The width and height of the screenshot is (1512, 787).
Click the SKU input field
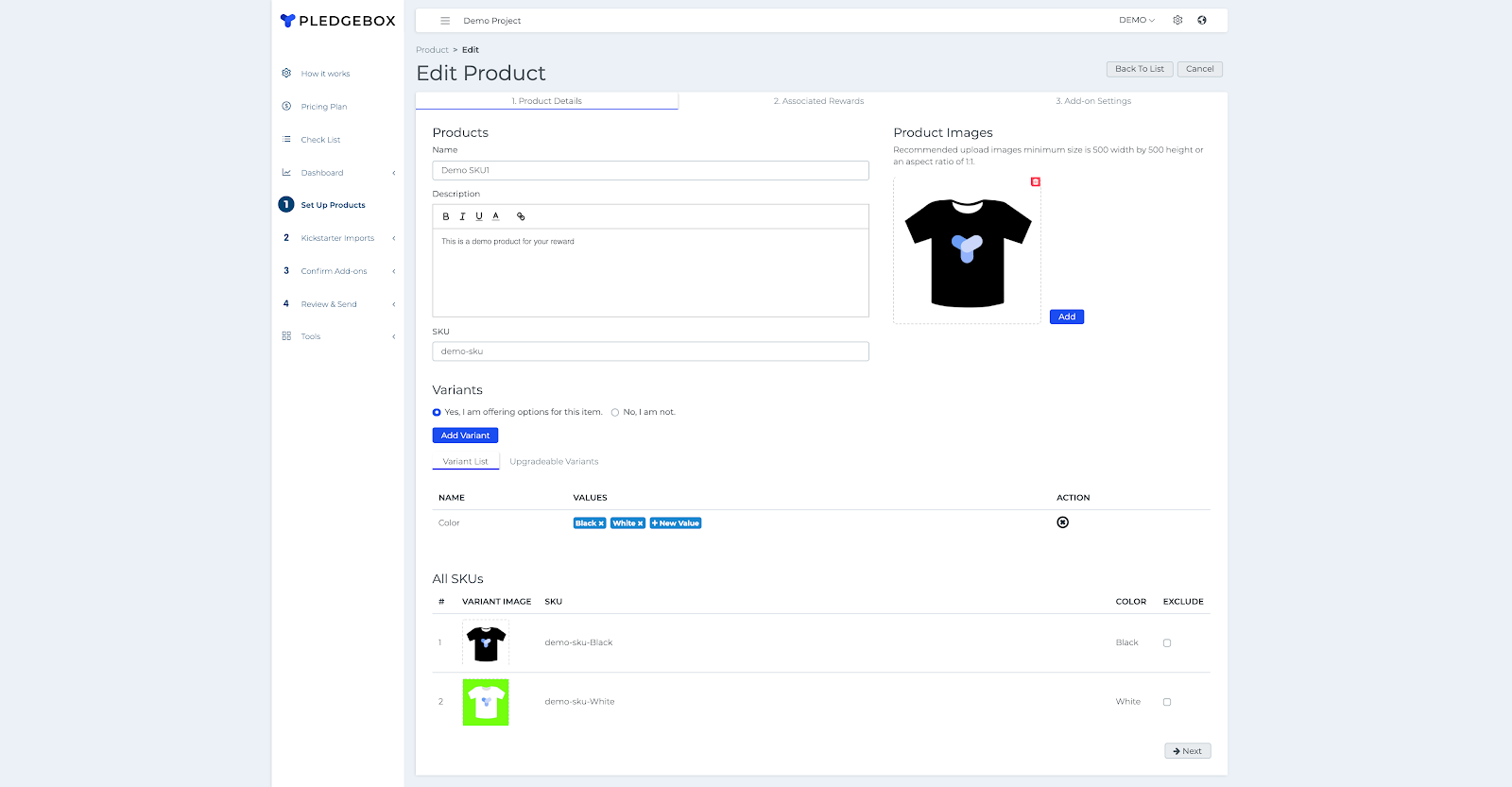(650, 351)
